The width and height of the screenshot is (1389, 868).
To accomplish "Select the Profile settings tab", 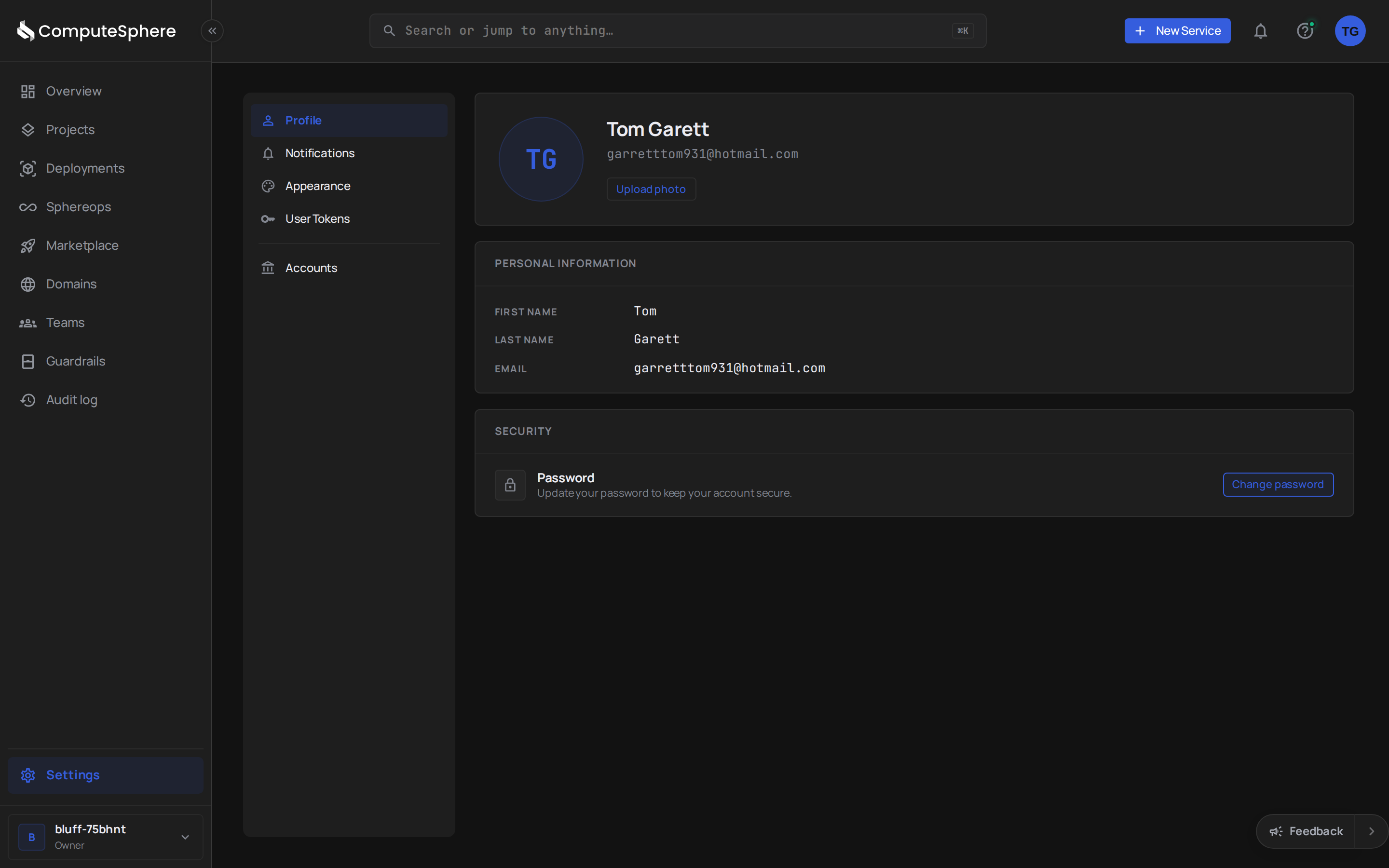I will coord(349,121).
